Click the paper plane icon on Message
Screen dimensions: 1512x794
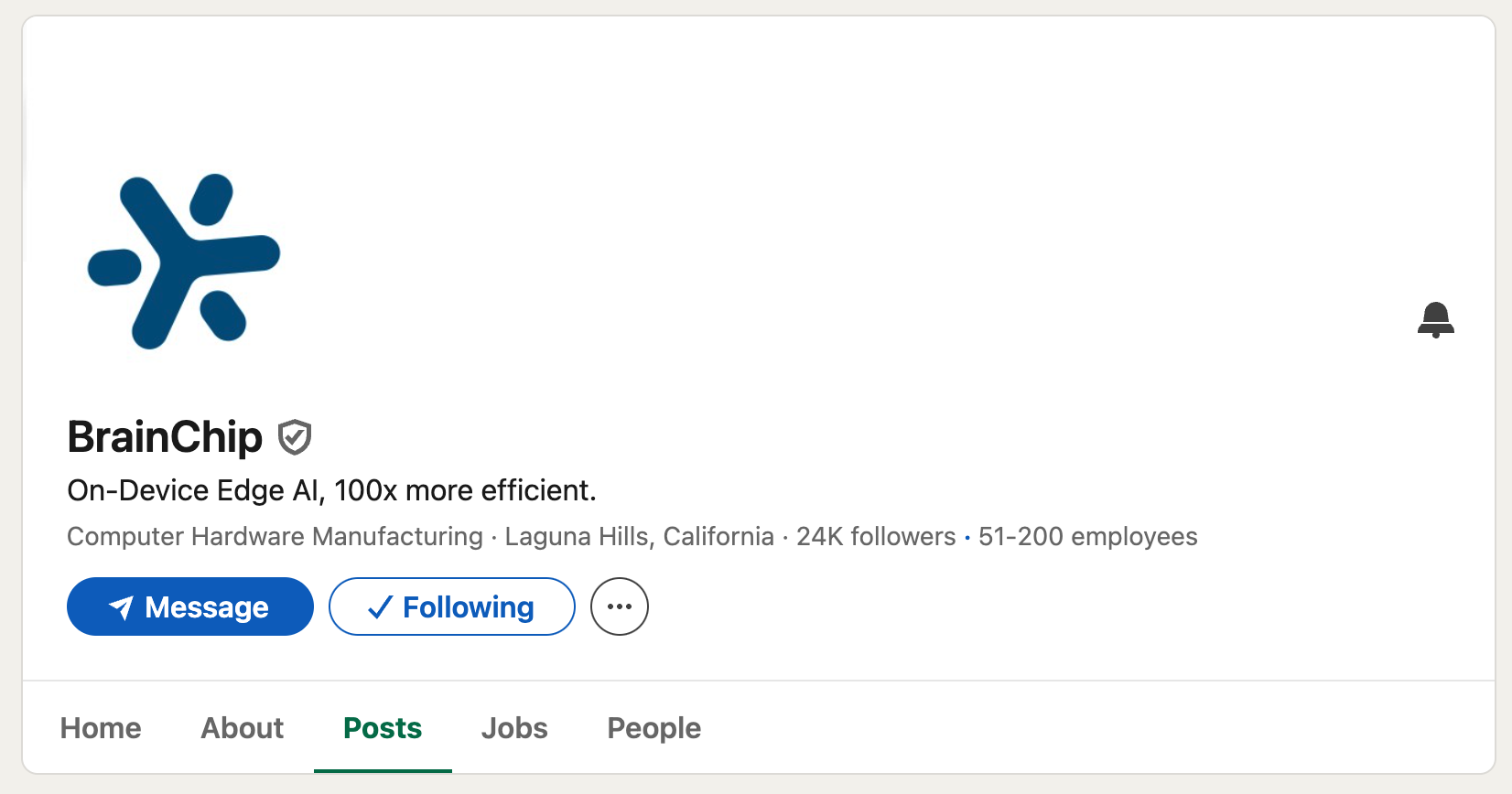pyautogui.click(x=121, y=607)
